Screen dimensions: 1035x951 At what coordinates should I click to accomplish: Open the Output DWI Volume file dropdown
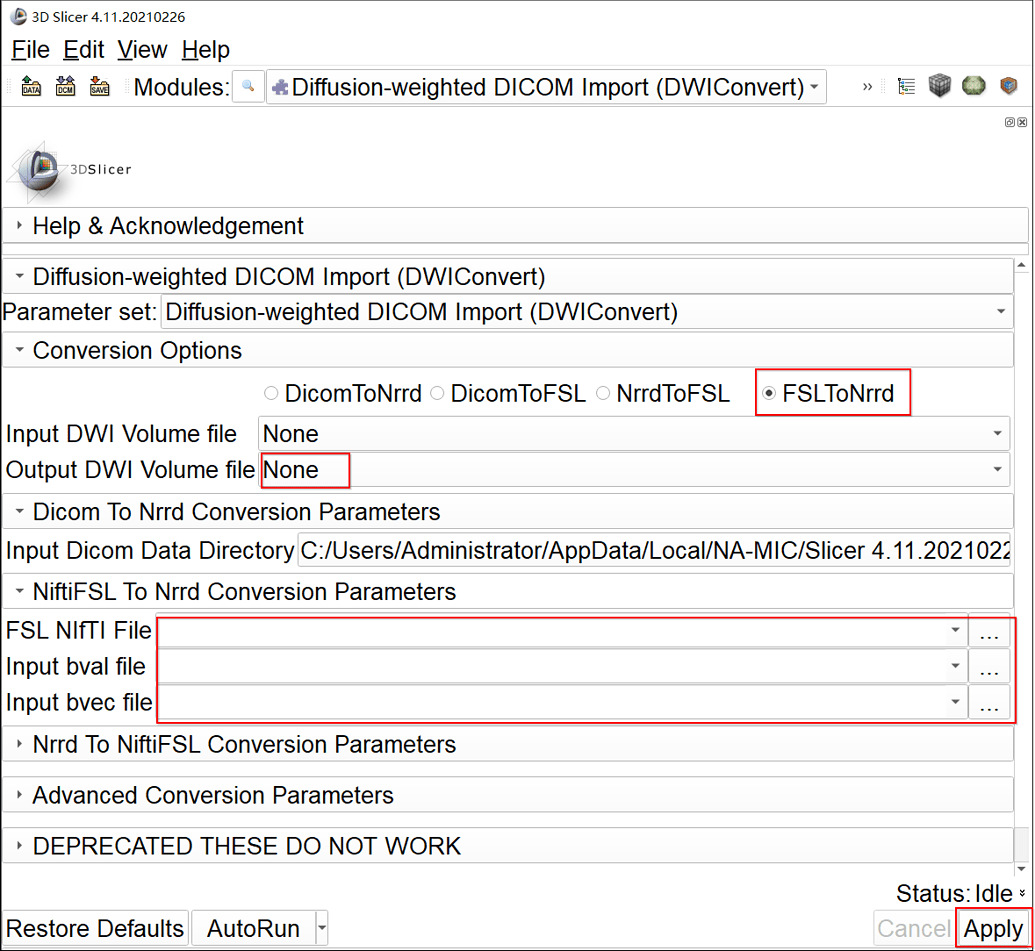coord(634,470)
